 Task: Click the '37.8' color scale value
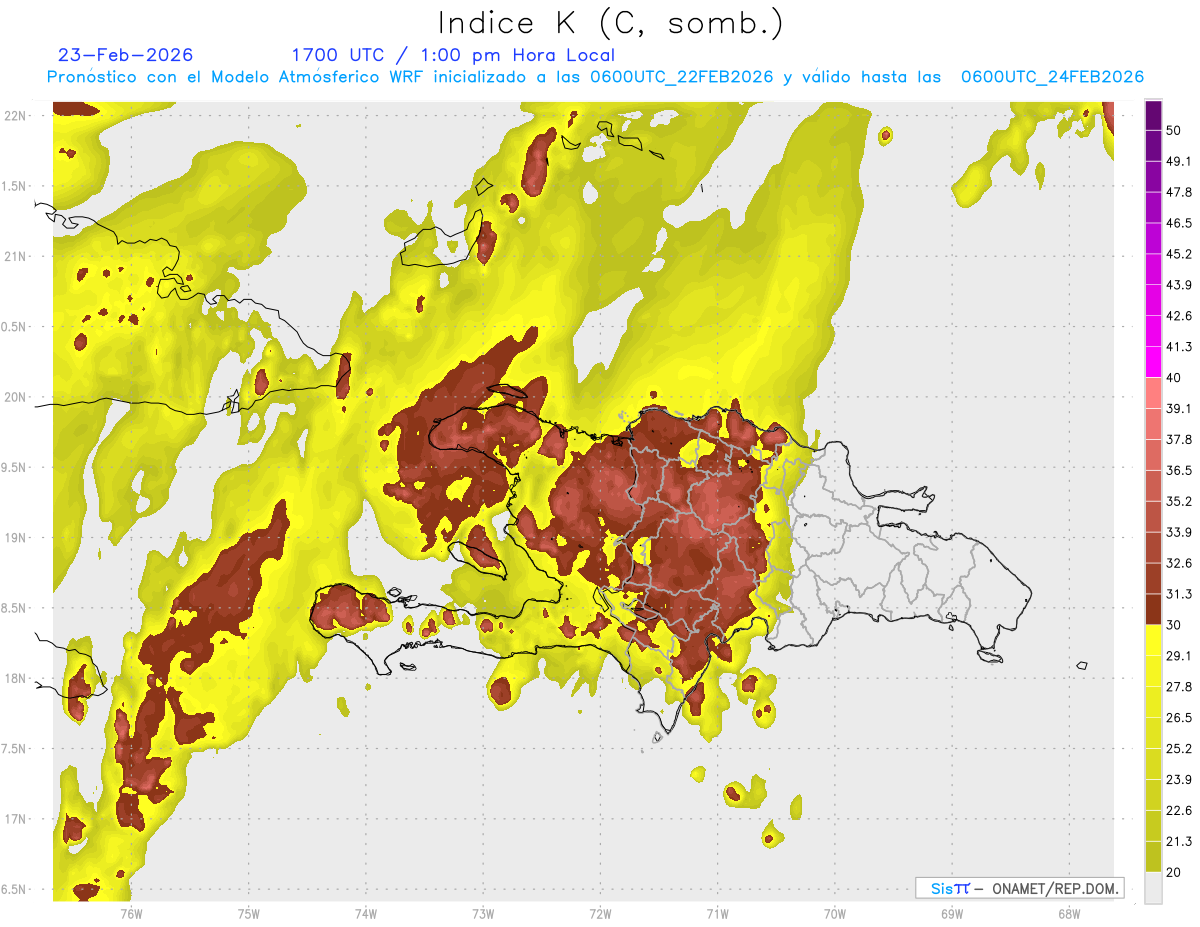pyautogui.click(x=1179, y=440)
